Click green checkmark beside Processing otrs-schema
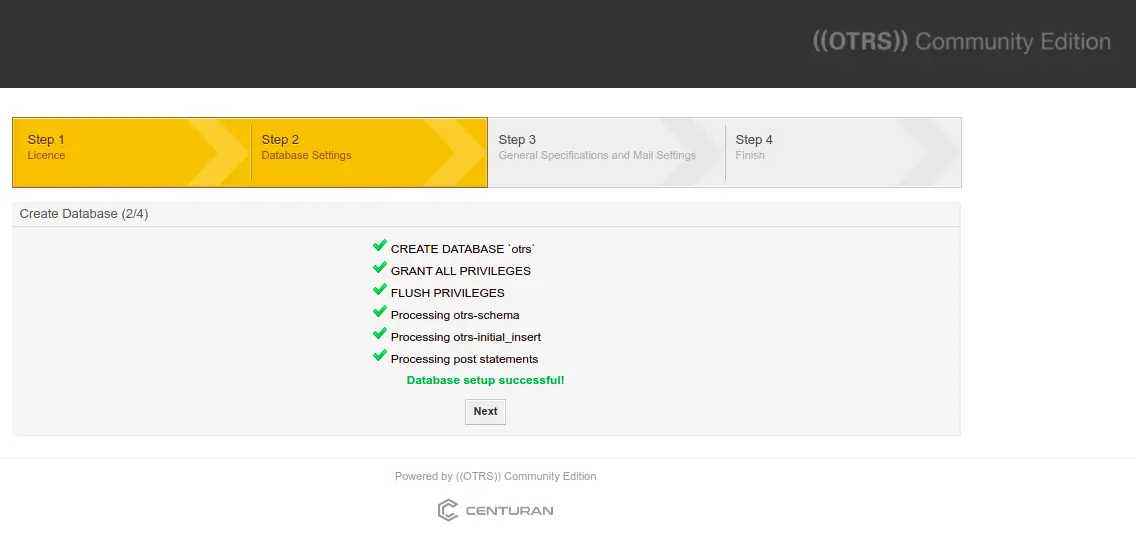 coord(380,312)
